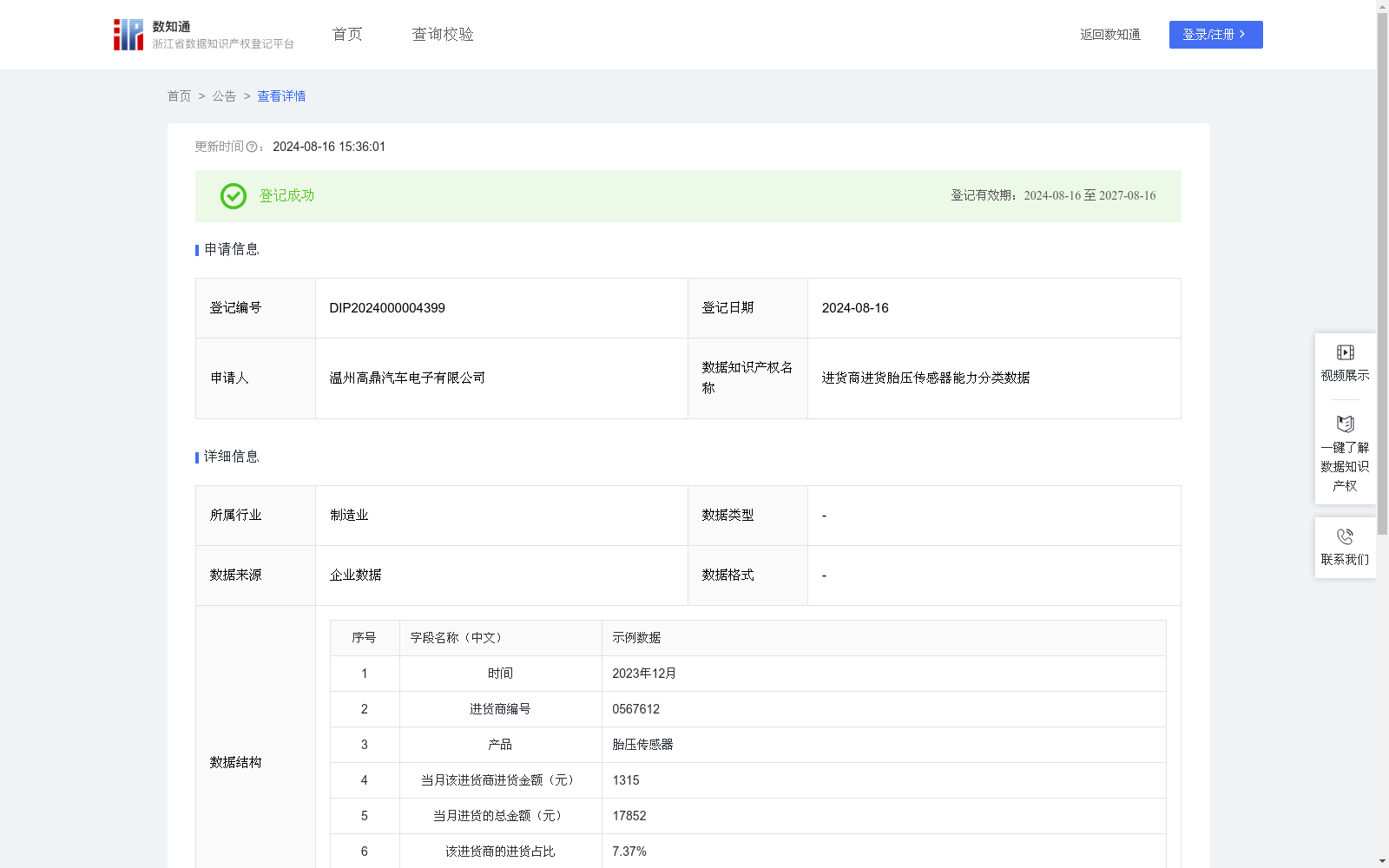Screen dimensions: 1389x868
Task: Click the 进货商编号 field name
Action: click(x=500, y=709)
